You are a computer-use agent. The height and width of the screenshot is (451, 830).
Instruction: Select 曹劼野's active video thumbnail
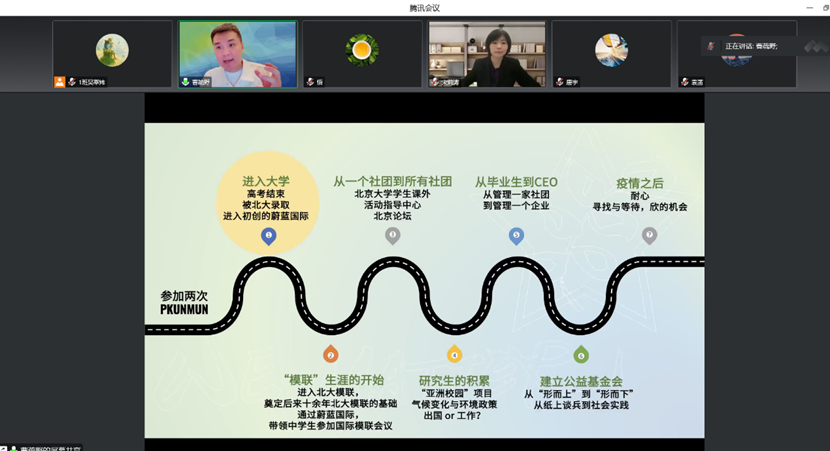(237, 50)
